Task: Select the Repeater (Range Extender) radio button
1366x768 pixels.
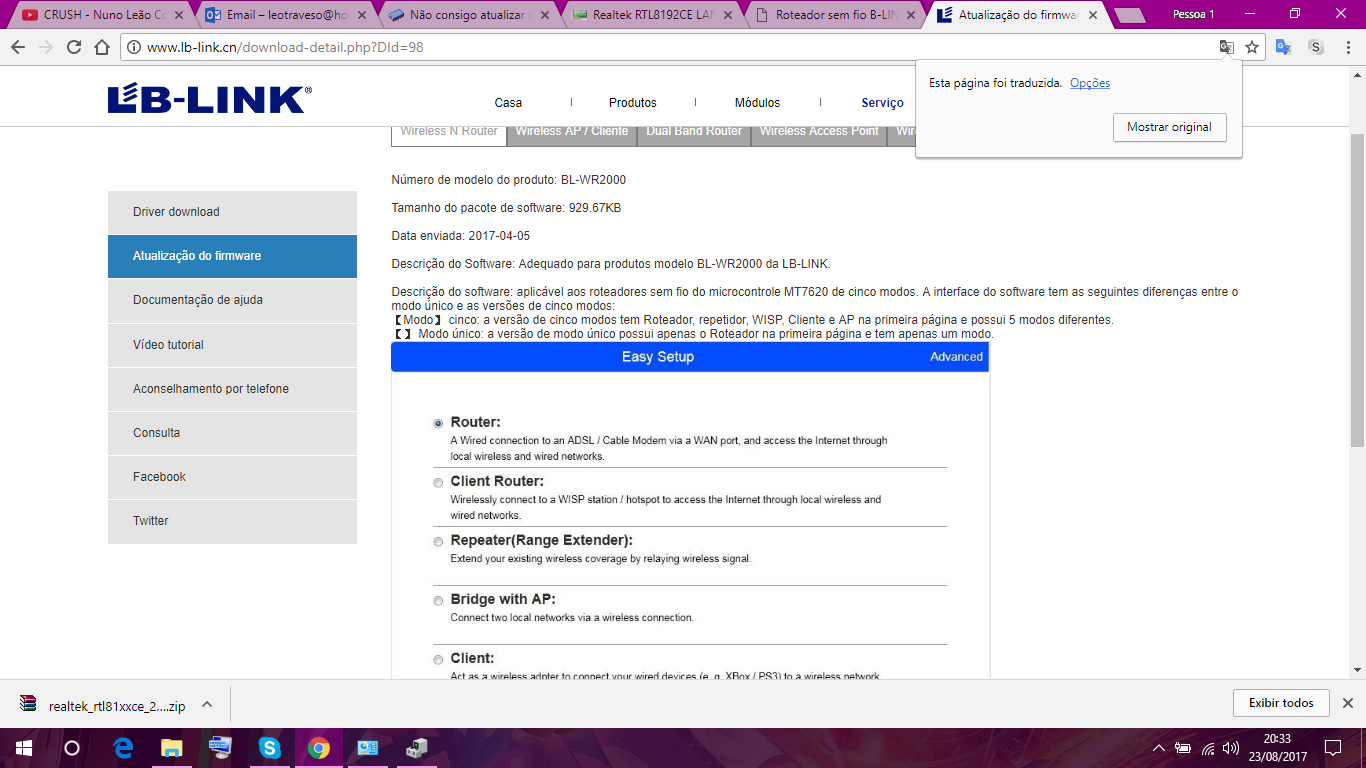Action: (x=438, y=541)
